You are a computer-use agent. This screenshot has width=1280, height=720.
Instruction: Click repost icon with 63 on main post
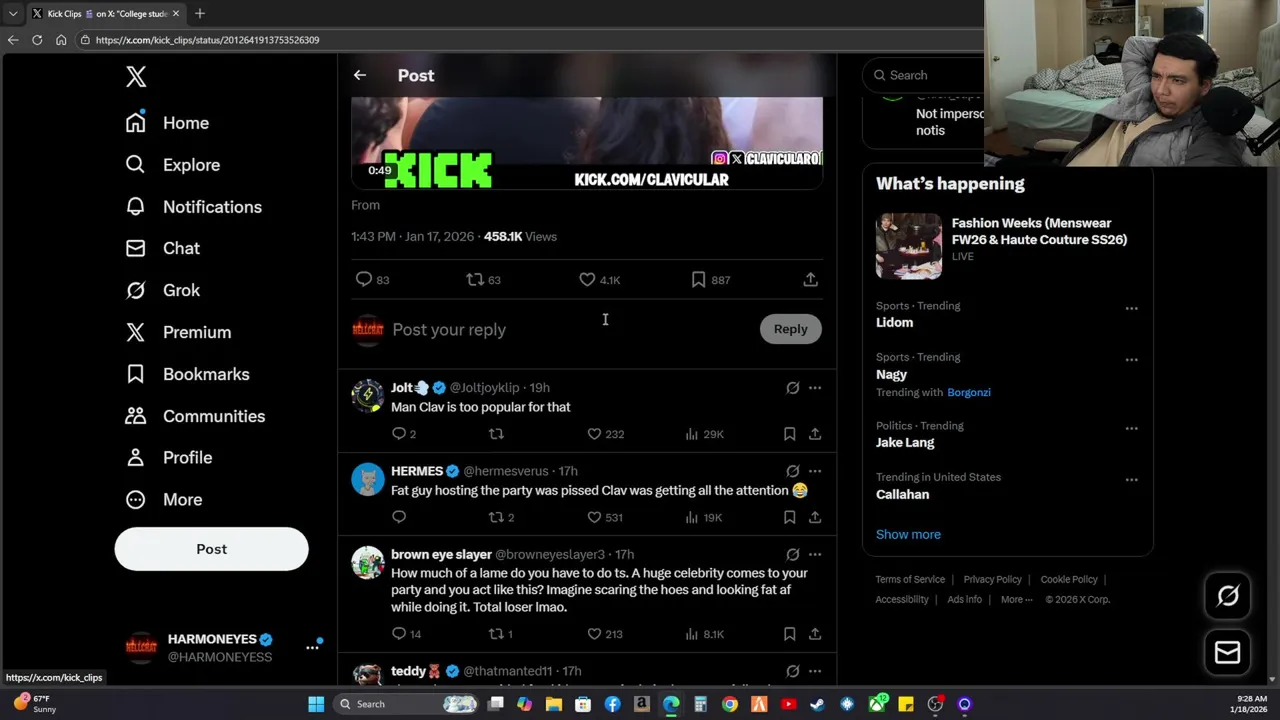[x=483, y=280]
